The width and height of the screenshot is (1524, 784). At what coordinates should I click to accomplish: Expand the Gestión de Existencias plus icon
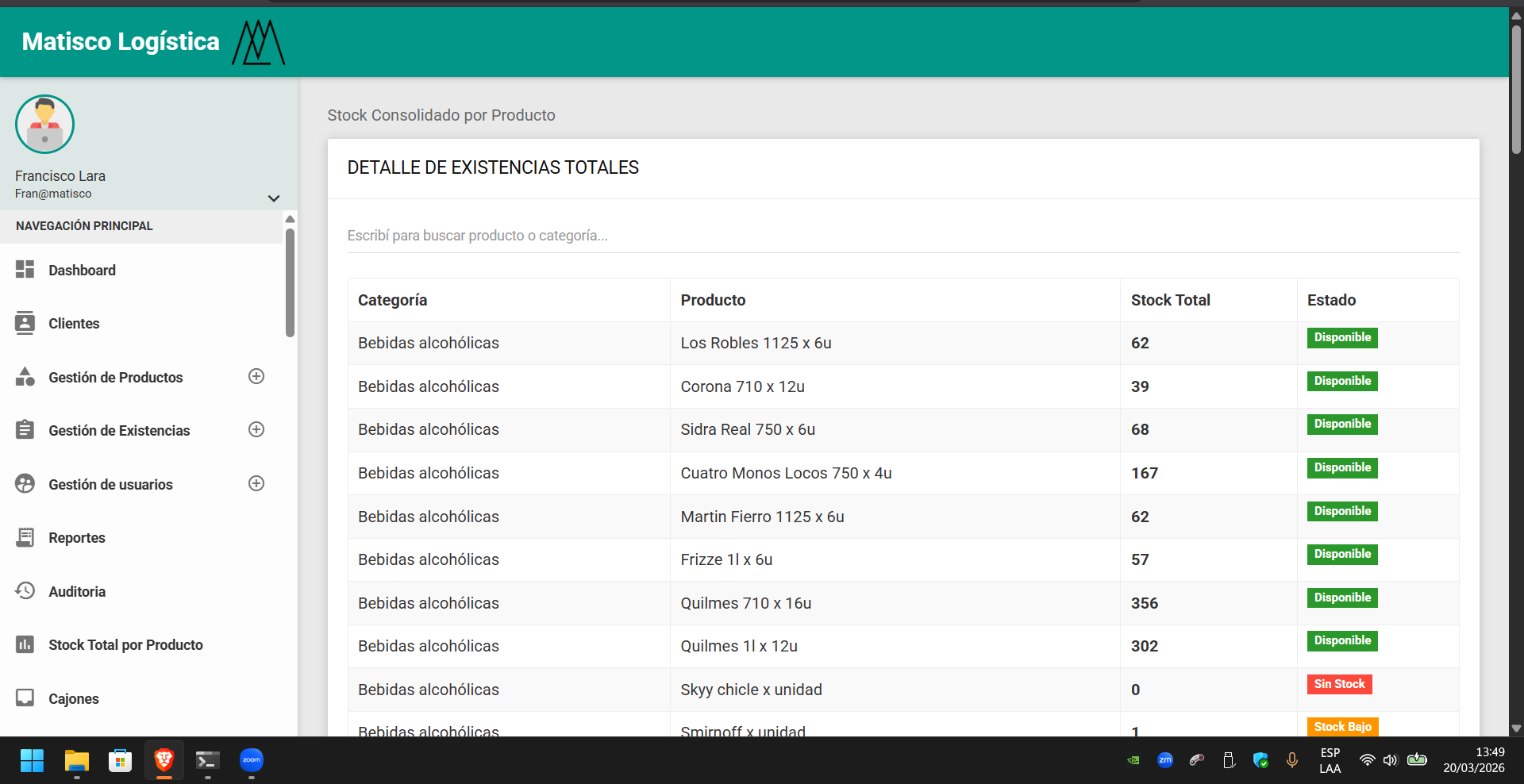click(256, 430)
